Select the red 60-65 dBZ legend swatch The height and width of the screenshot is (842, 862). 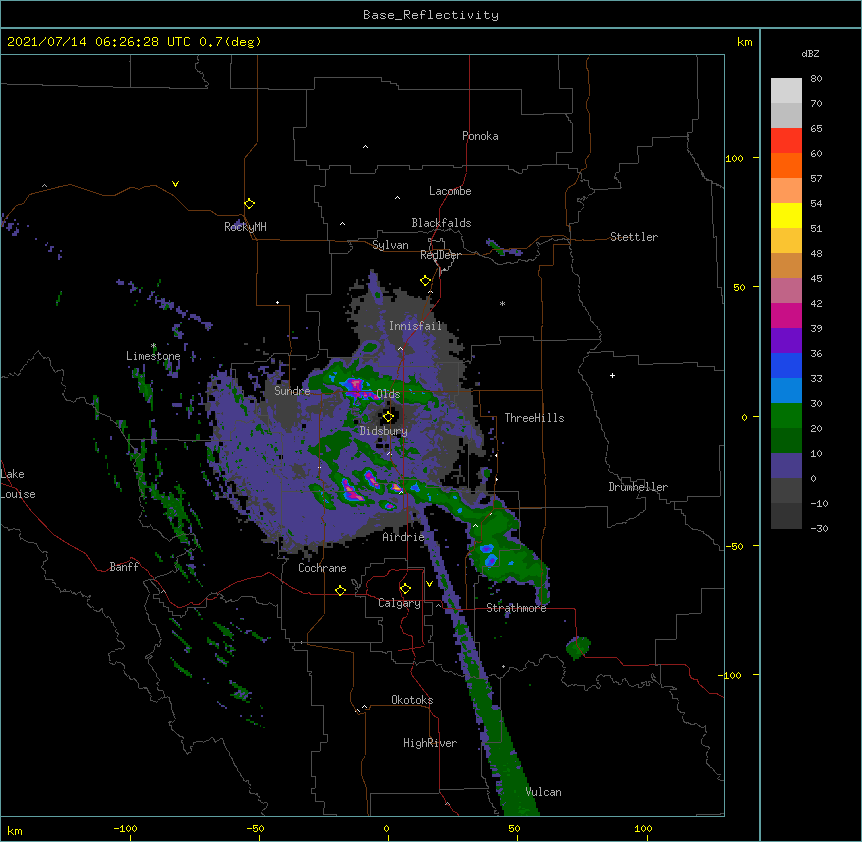click(x=786, y=140)
